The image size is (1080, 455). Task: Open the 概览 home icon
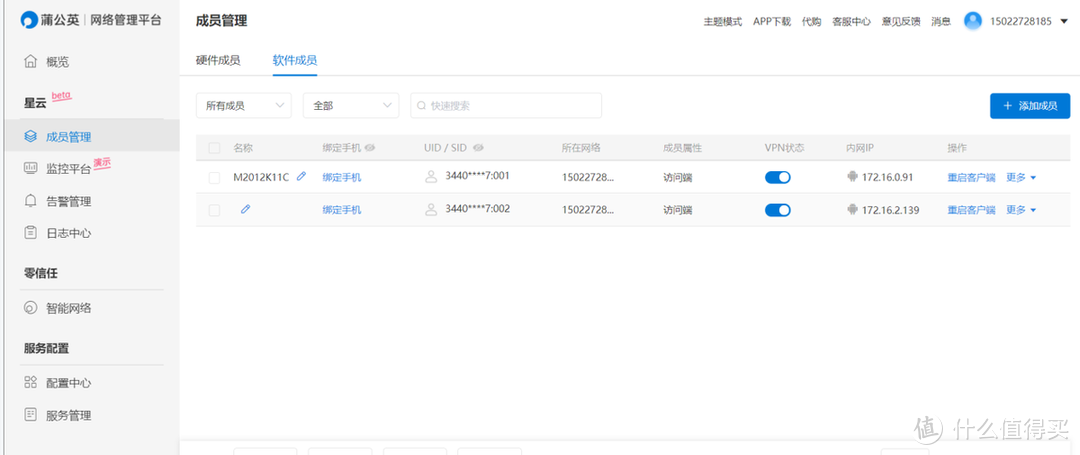(x=30, y=61)
